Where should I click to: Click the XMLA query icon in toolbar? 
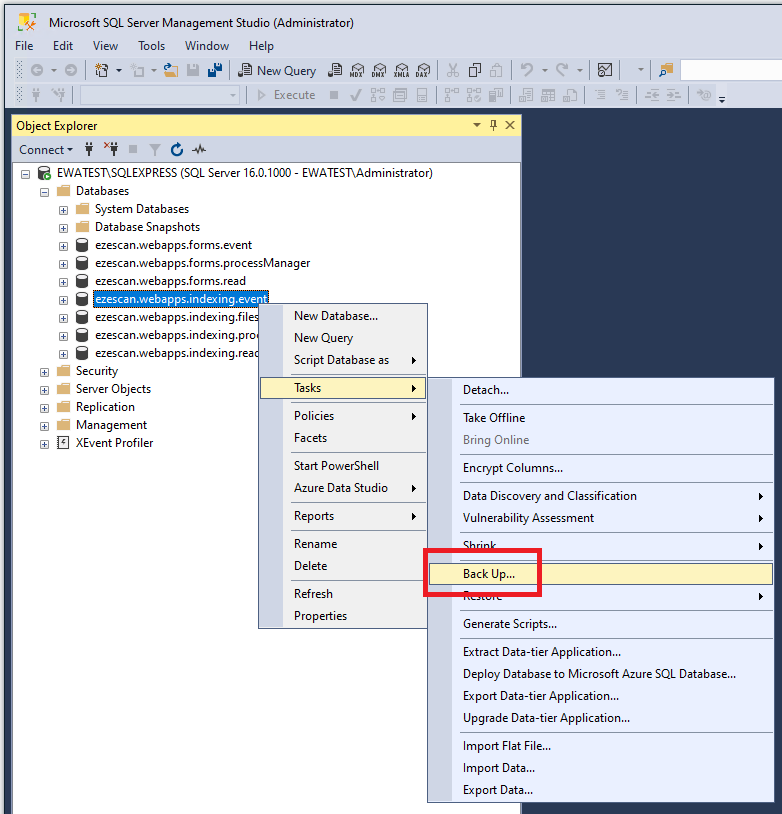point(401,70)
